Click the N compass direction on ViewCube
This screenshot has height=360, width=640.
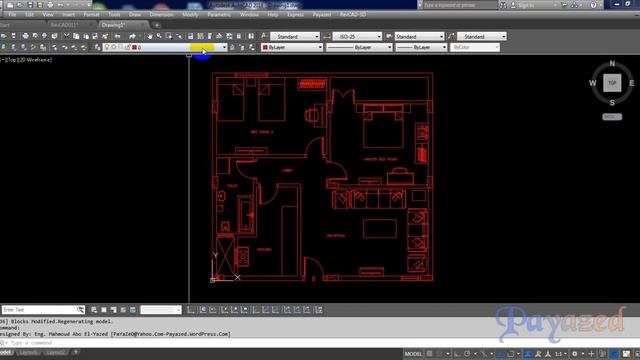tap(612, 64)
